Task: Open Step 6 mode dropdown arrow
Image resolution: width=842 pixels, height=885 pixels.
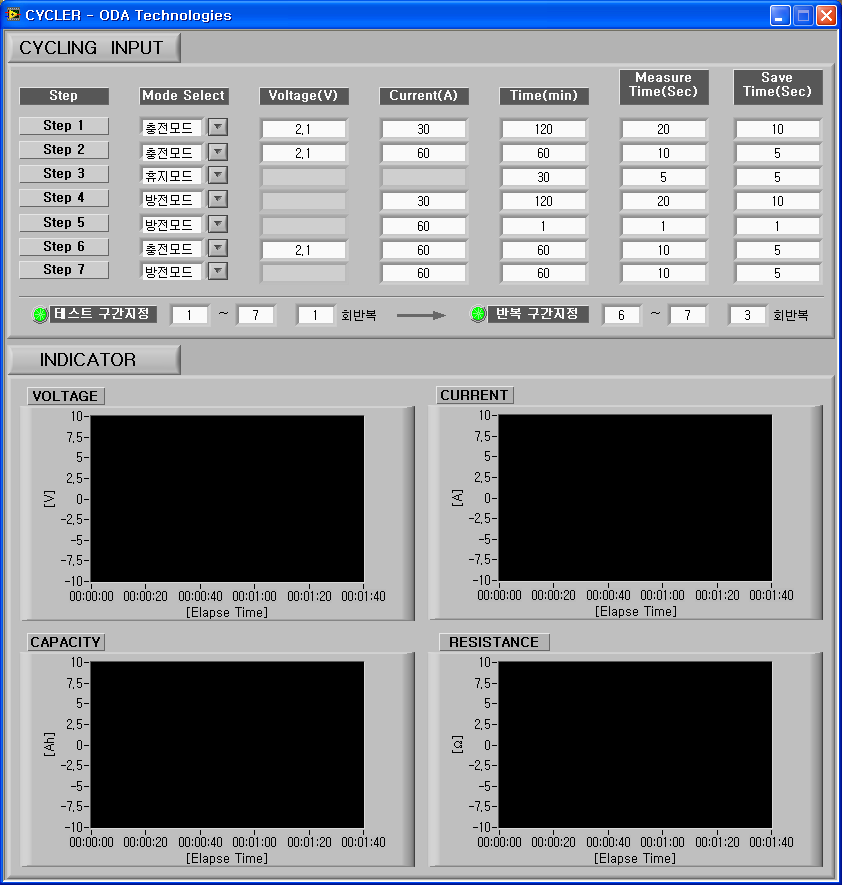Action: 218,248
